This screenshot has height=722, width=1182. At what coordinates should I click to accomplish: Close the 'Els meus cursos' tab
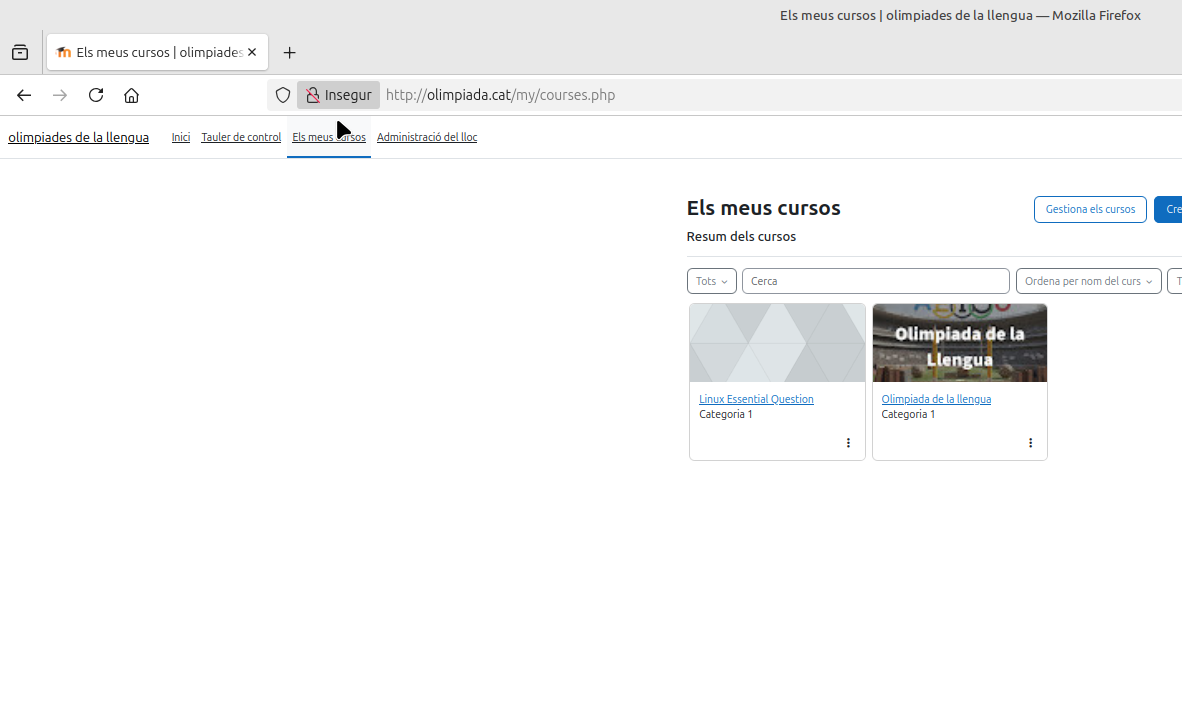[252, 52]
